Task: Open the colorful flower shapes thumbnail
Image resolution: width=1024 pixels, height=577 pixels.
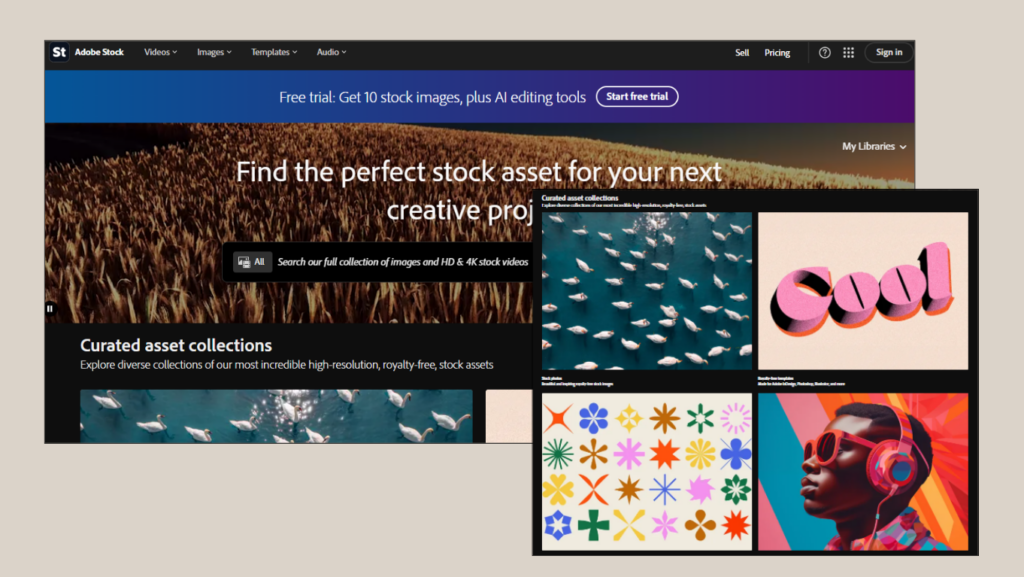Action: [647, 471]
